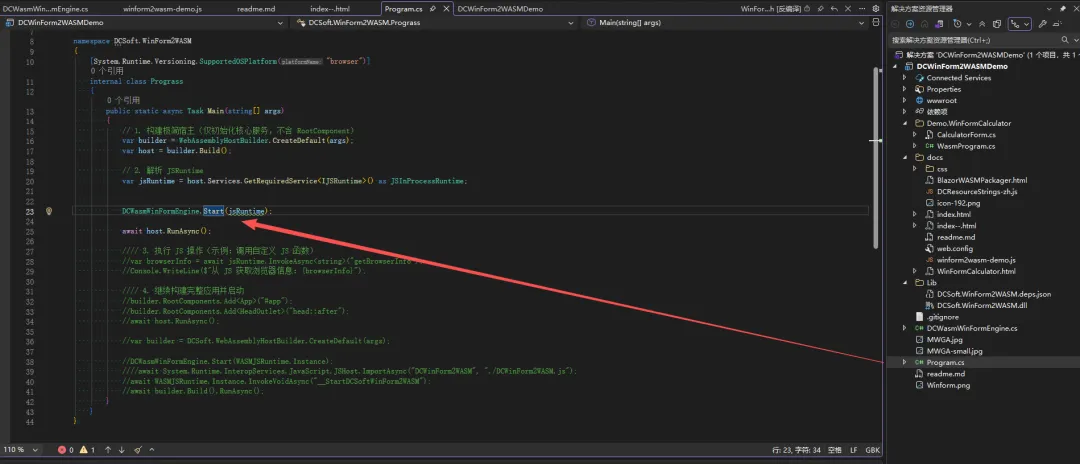This screenshot has width=1080, height=464.
Task: Click the code cleanup broom icon
Action: point(138,450)
